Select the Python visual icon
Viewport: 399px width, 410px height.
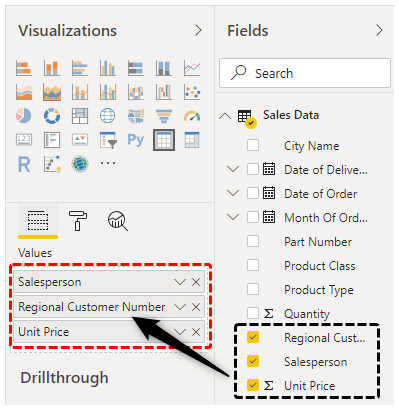pos(136,140)
